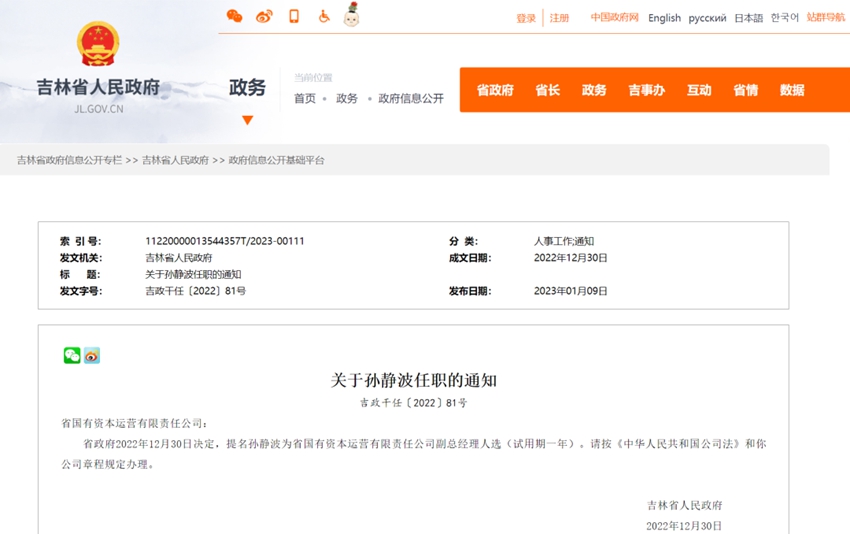Open the wheelchair accessibility icon
850x534 pixels.
click(x=324, y=16)
